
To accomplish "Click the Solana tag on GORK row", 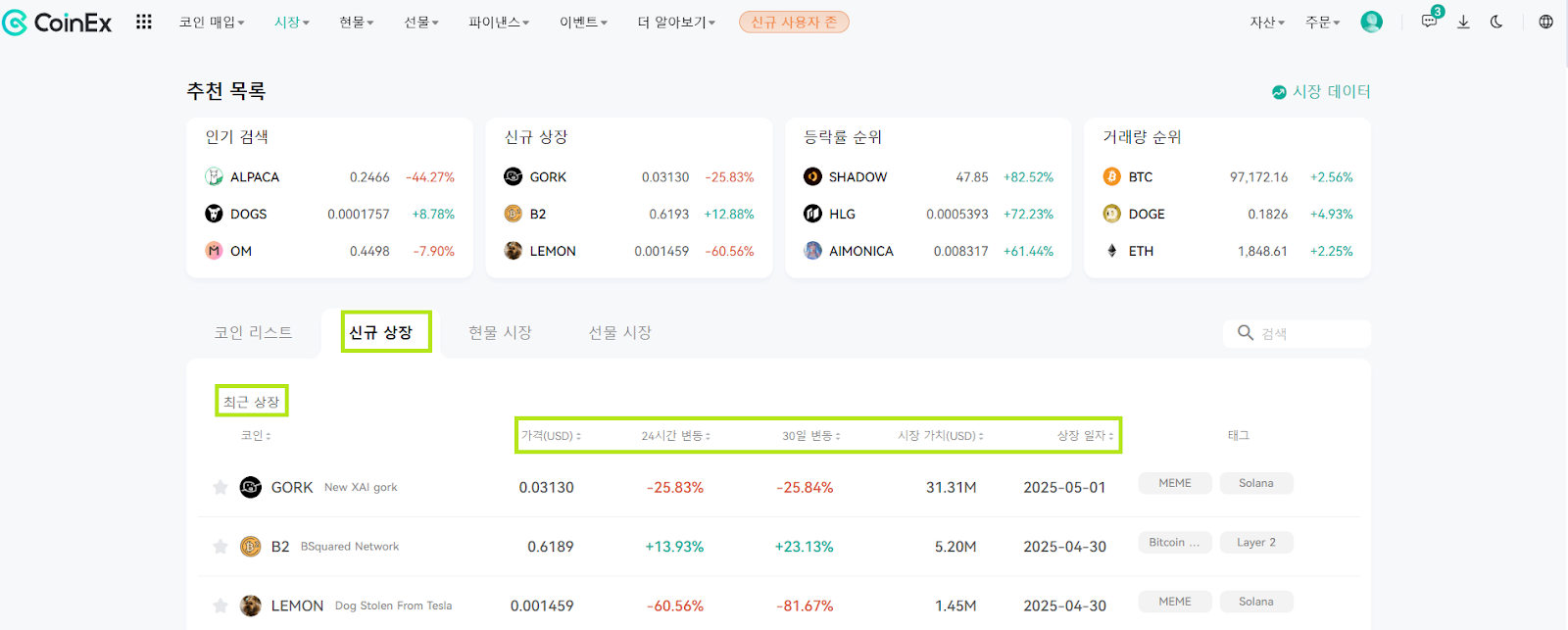I will click(x=1256, y=483).
